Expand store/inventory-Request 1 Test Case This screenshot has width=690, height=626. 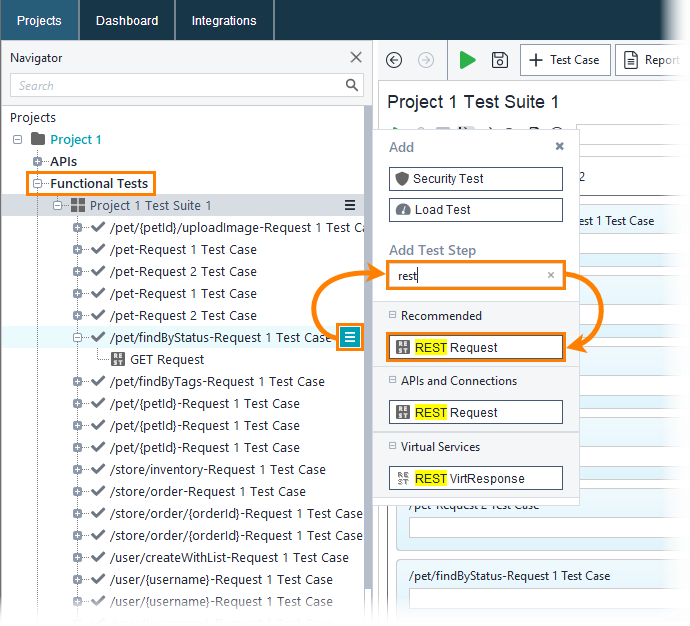click(77, 469)
